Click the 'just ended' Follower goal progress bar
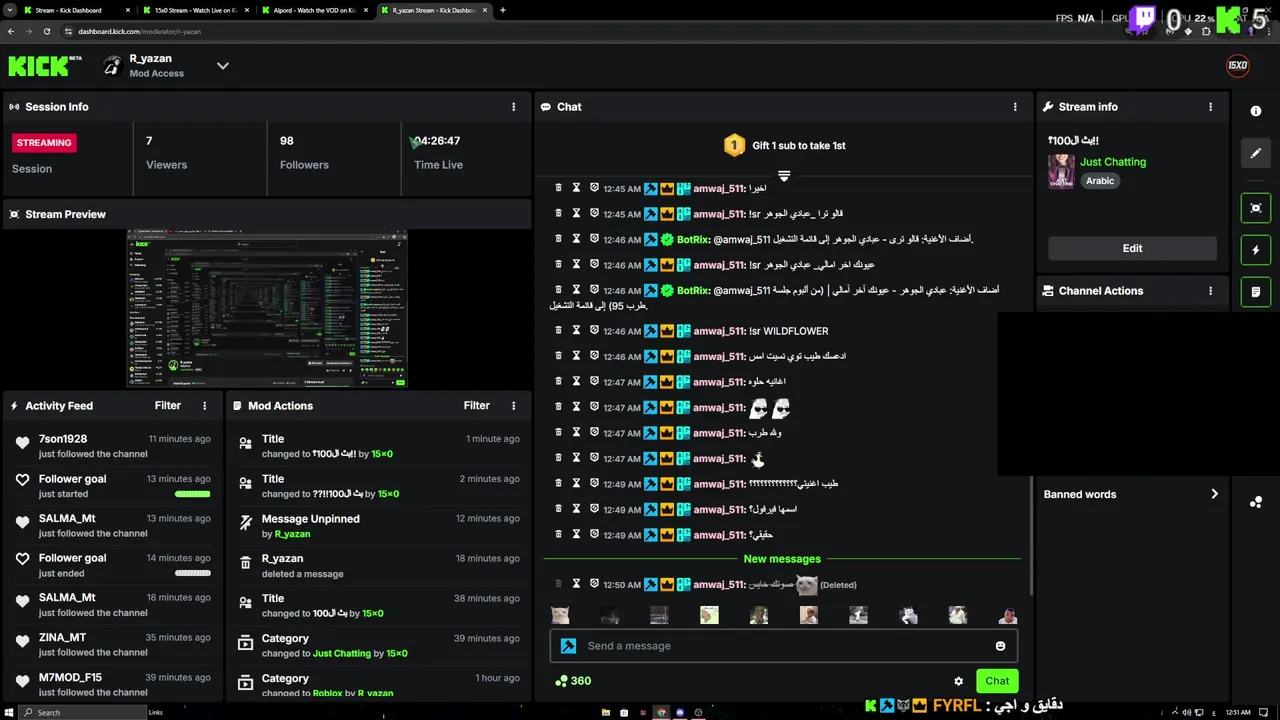This screenshot has height=720, width=1280. click(x=193, y=573)
